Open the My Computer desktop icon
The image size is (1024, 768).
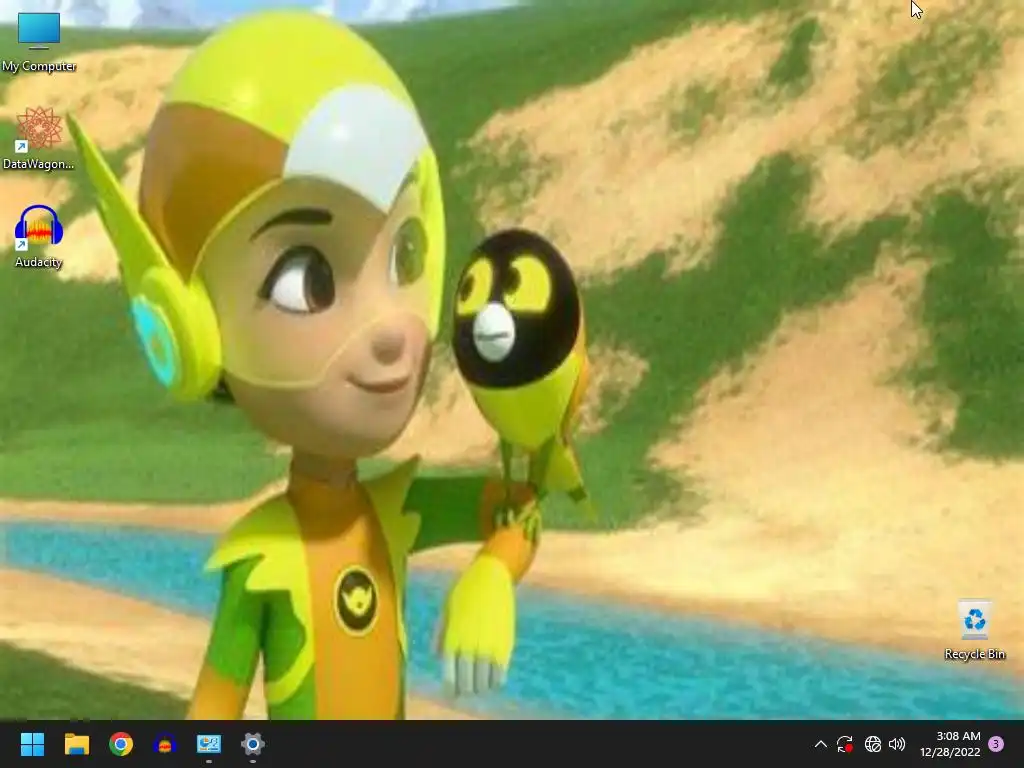39,42
